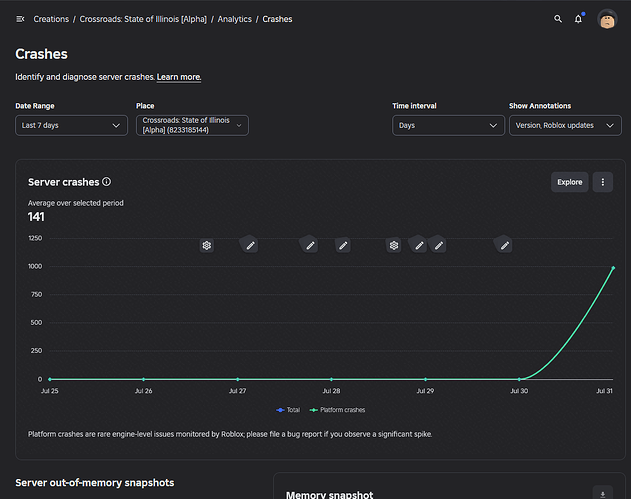
Task: Click the Jul 30 data point on chart
Action: (519, 379)
